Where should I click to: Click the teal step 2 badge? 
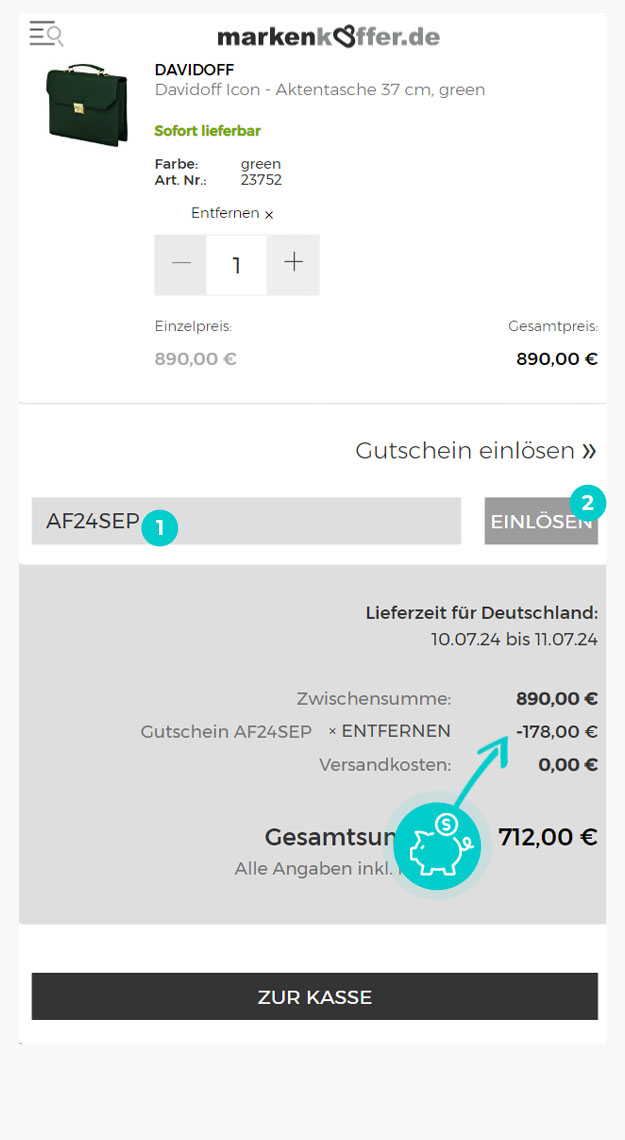point(588,502)
